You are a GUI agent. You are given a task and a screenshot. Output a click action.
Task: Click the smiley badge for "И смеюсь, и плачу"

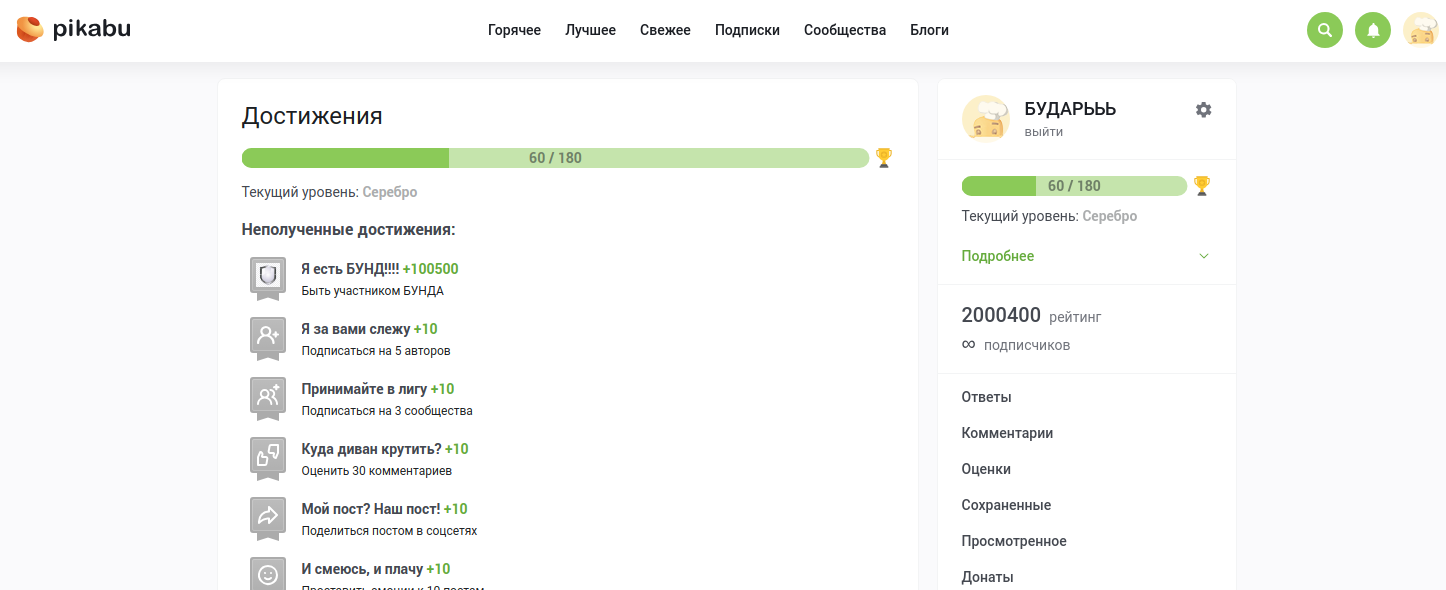[x=268, y=574]
